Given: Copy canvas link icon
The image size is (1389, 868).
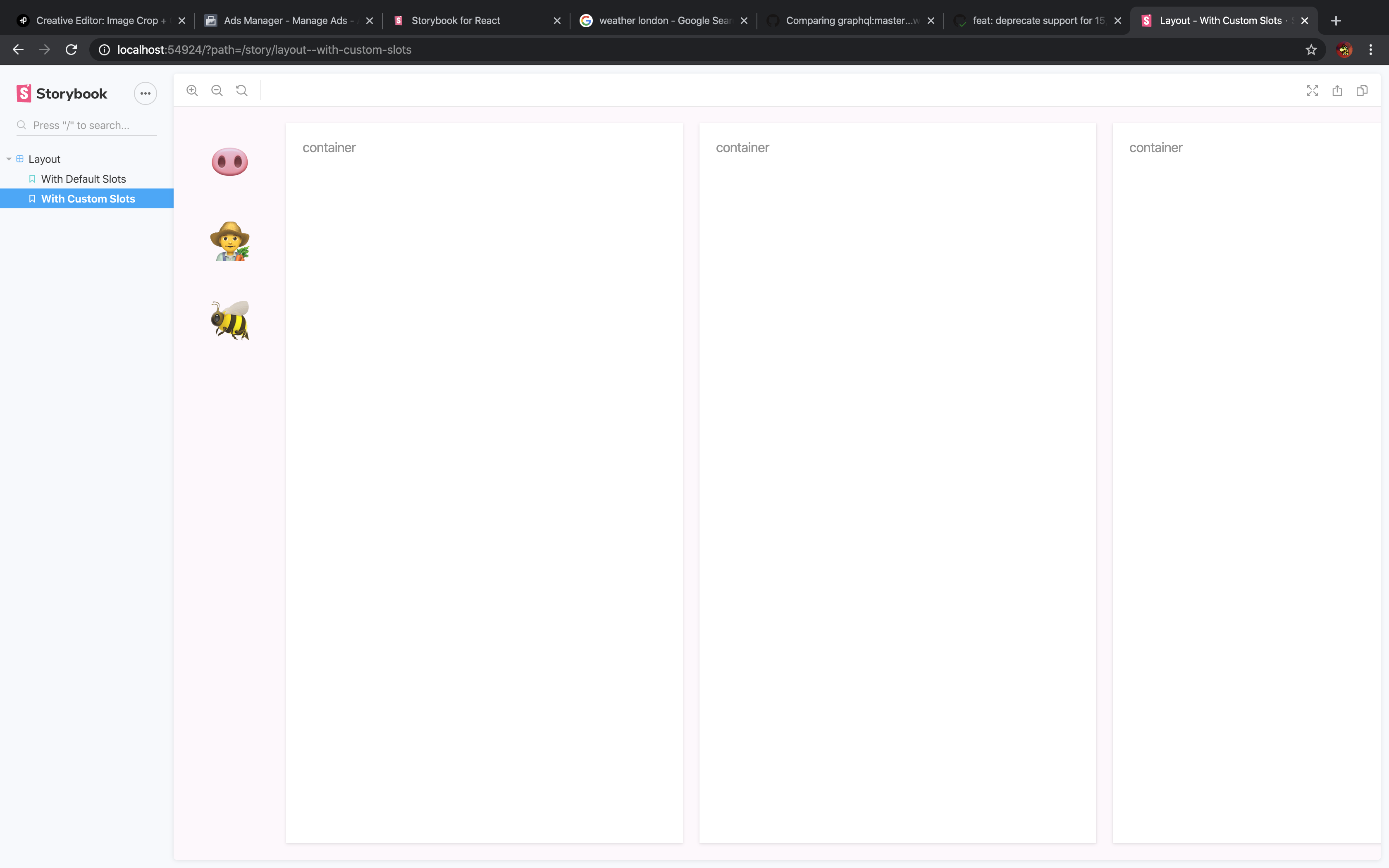Looking at the screenshot, I should pos(1362,91).
